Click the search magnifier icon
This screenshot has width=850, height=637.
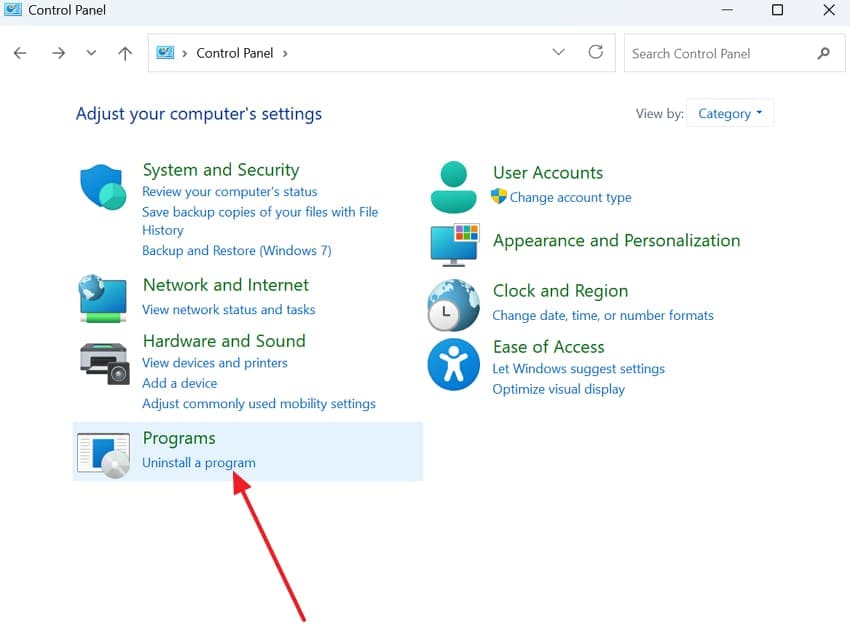823,53
